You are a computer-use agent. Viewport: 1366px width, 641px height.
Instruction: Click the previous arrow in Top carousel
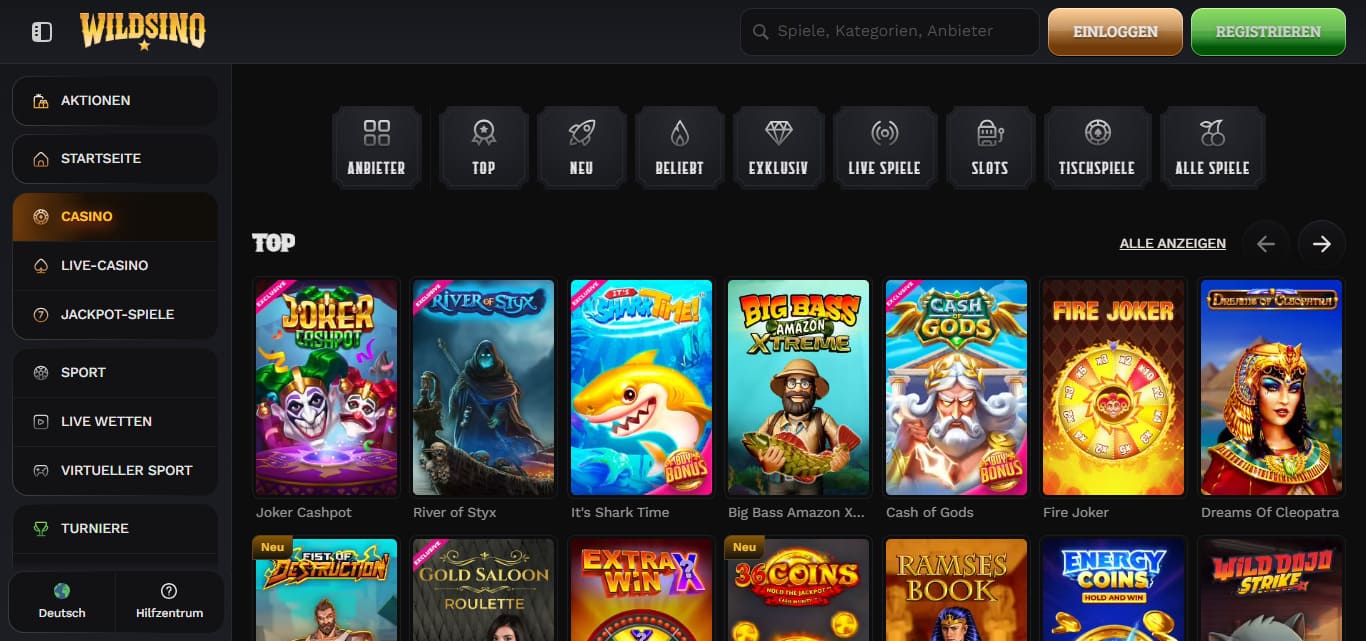tap(1266, 244)
